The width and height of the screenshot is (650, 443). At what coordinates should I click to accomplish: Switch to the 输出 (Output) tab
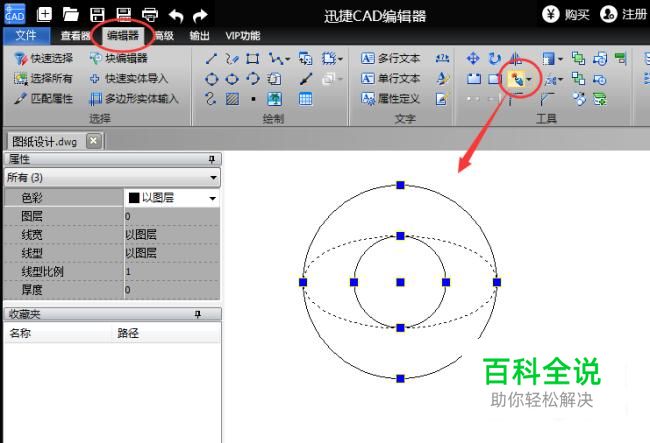tap(199, 36)
